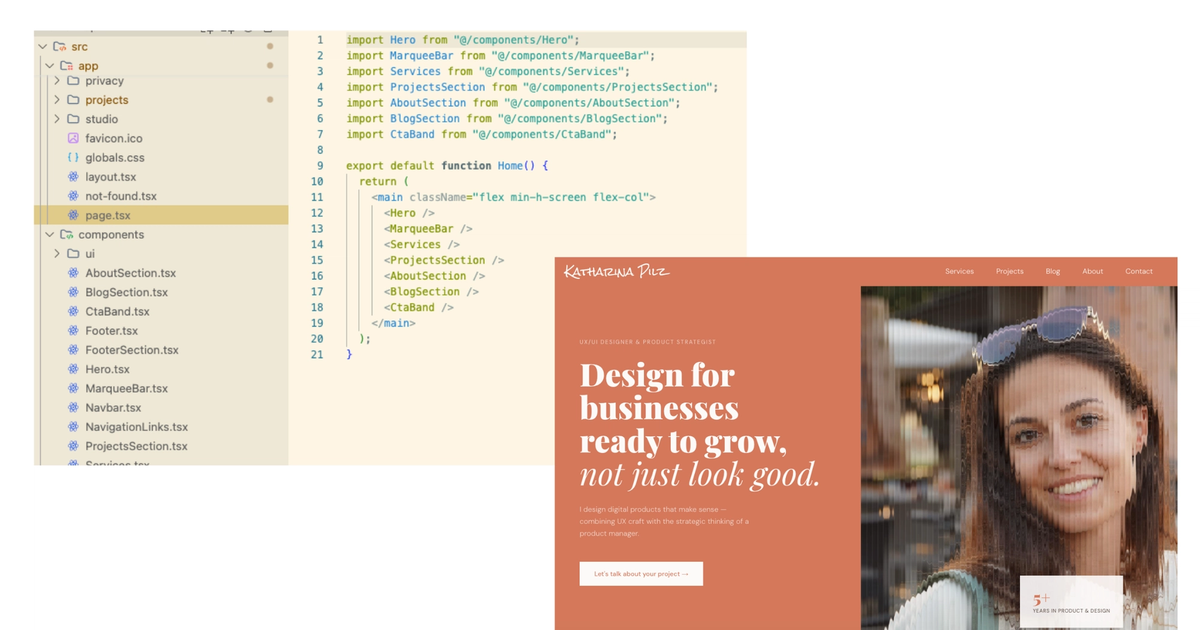Click the "I design digital products" paragraph

(x=664, y=521)
